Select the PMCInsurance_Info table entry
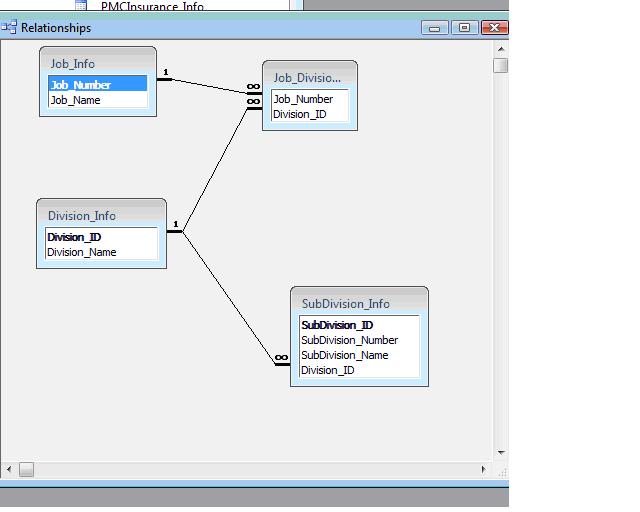640x512 pixels. point(152,6)
